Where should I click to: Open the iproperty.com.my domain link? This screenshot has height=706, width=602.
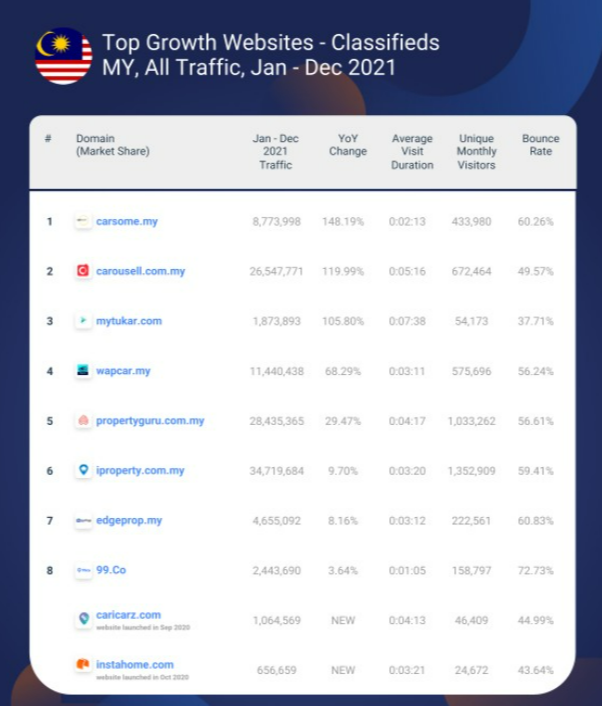pyautogui.click(x=140, y=471)
